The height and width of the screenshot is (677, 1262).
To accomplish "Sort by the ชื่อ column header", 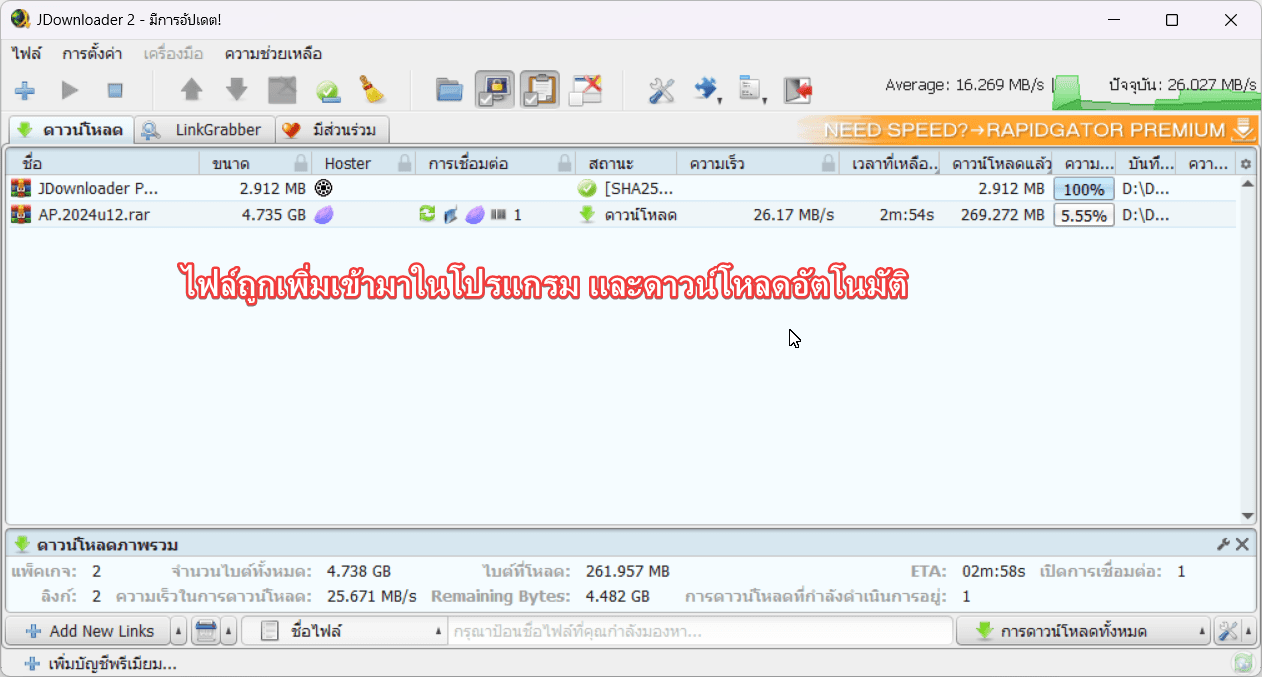I will click(x=102, y=163).
